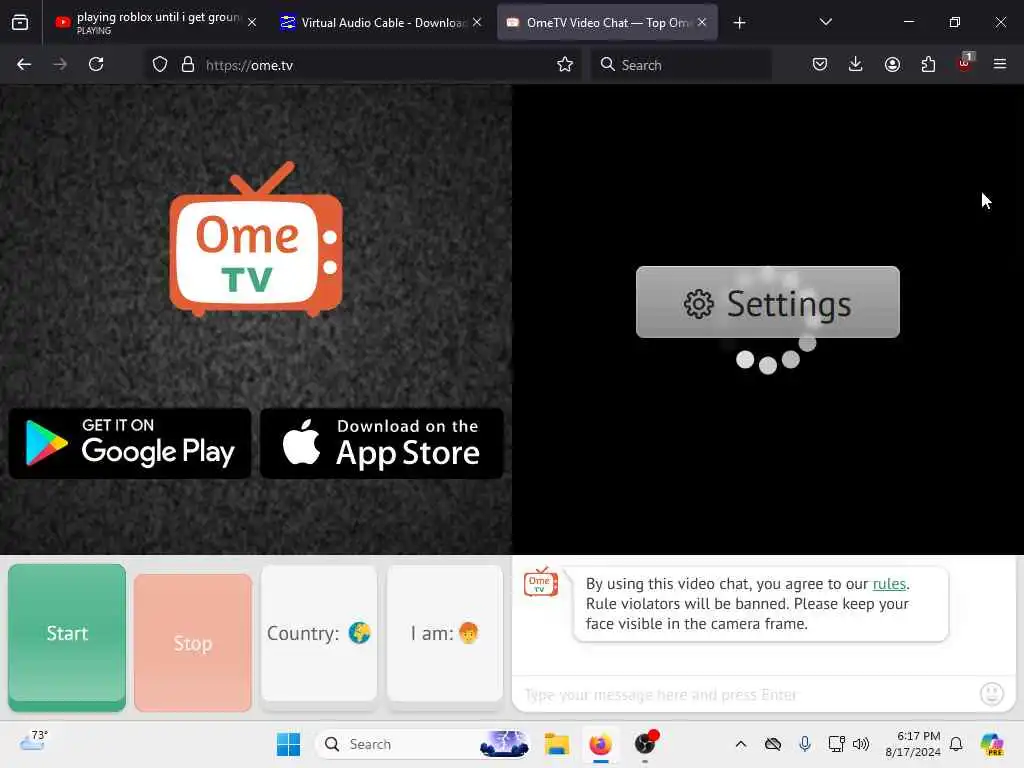Viewport: 1024px width, 768px height.
Task: Close the OmeTV Video Chat tab
Action: [702, 22]
